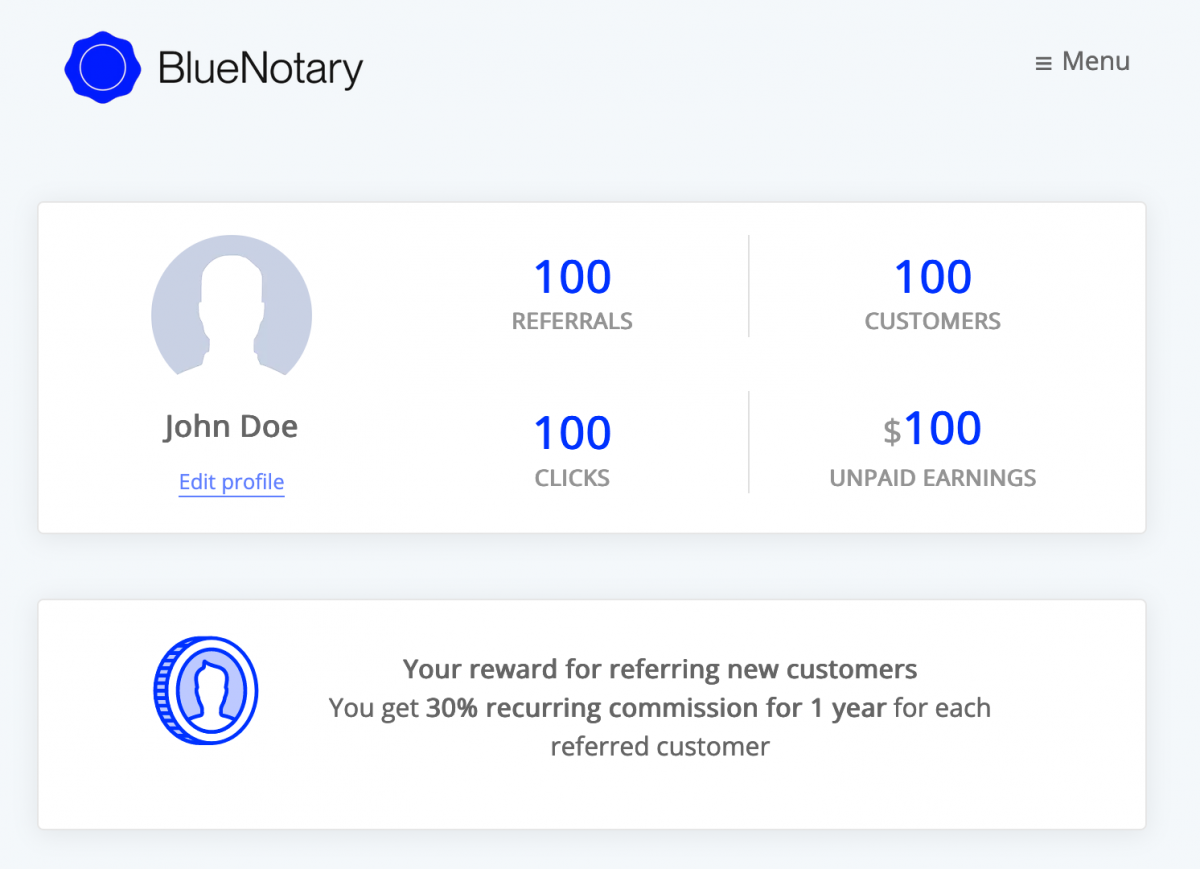This screenshot has height=869, width=1200.
Task: Click the Menu label text
Action: pos(1096,61)
